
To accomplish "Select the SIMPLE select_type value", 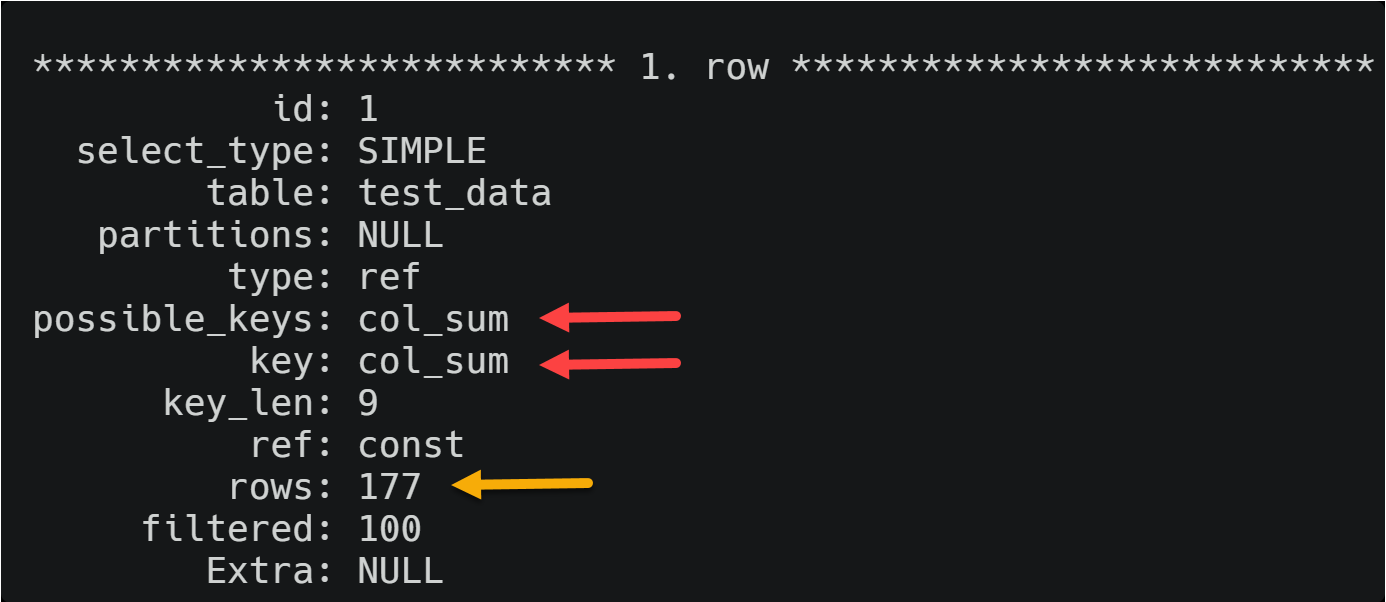I will pos(422,151).
